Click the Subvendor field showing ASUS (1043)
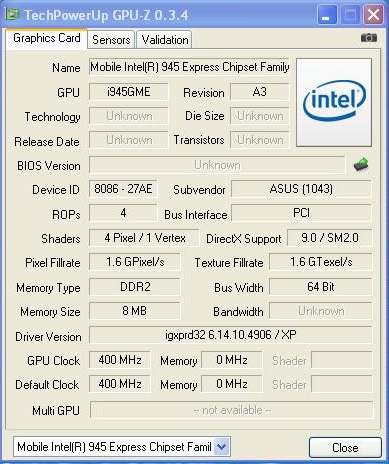 301,189
